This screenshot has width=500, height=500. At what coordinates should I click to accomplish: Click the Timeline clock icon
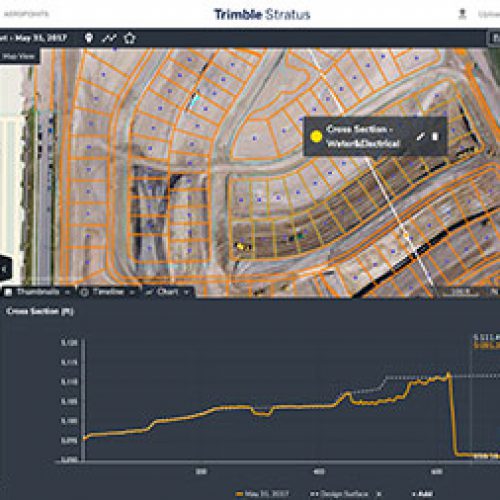(85, 292)
